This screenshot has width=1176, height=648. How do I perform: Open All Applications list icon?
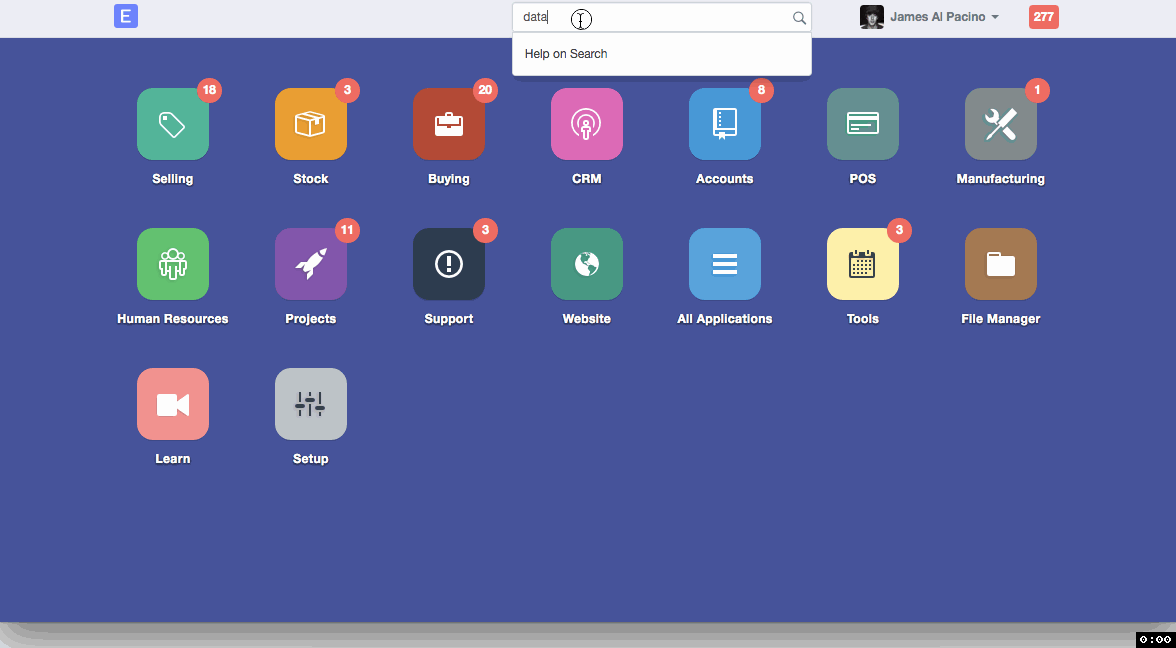725,264
